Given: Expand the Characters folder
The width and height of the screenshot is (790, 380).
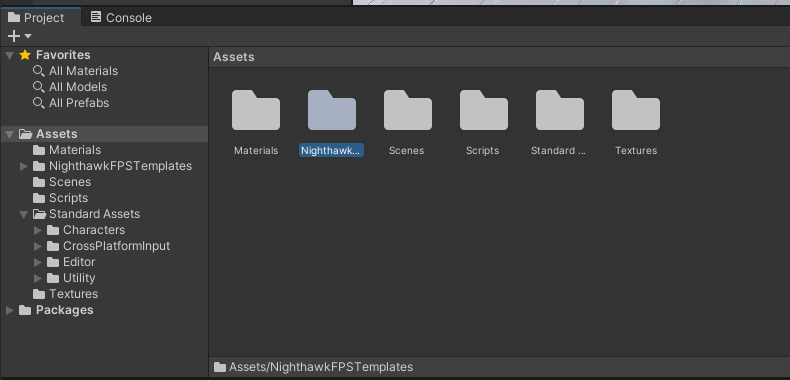Looking at the screenshot, I should [x=37, y=230].
